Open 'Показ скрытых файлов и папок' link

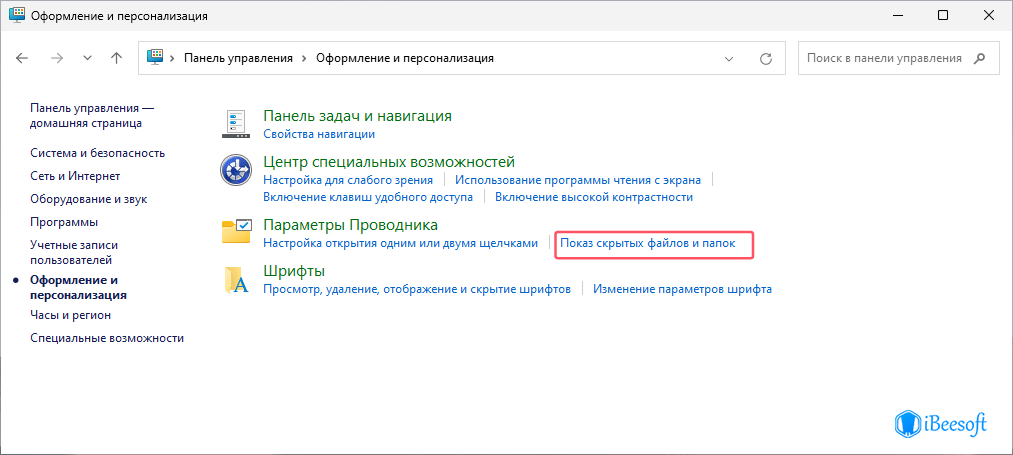coord(648,243)
